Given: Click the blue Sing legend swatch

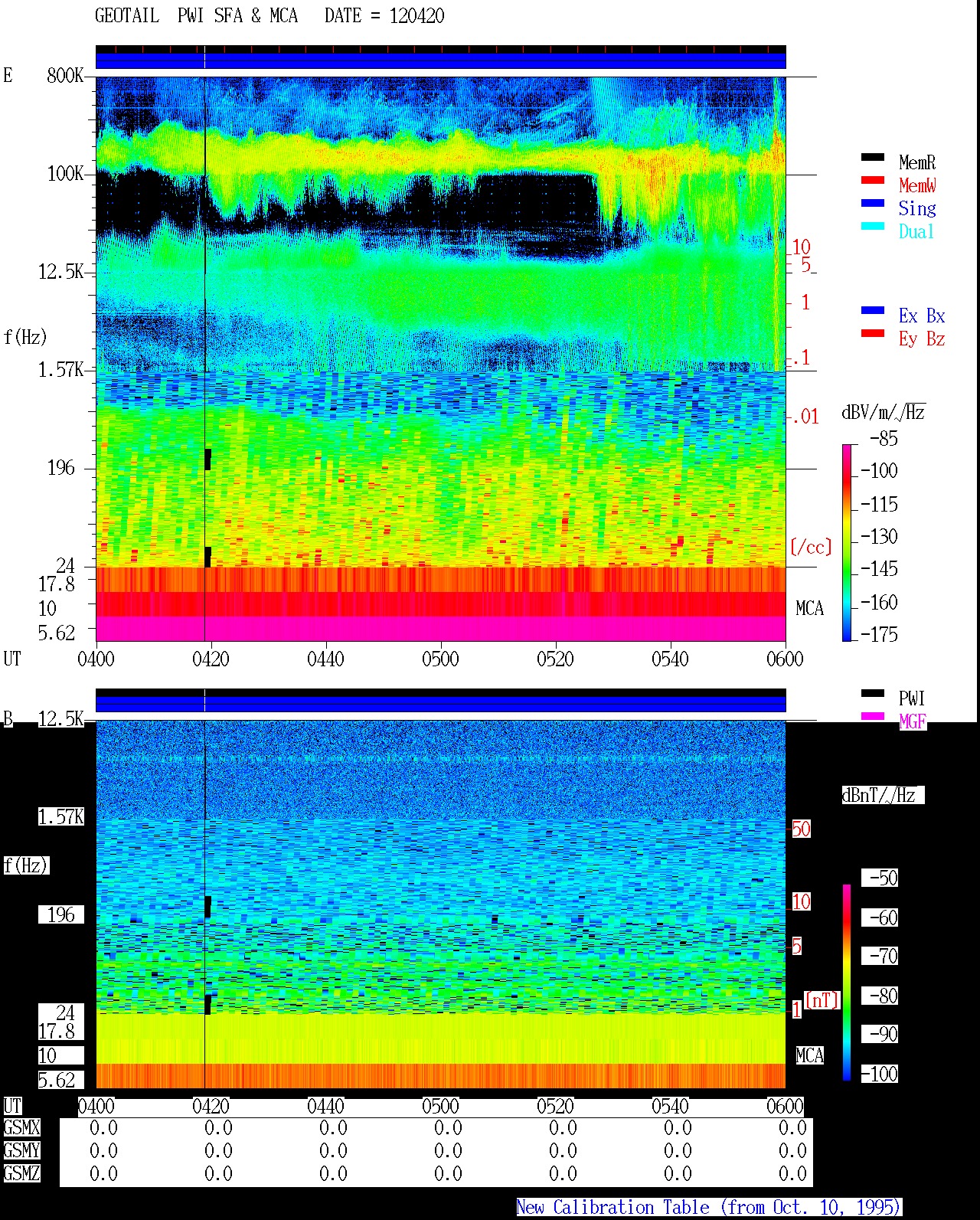Looking at the screenshot, I should point(873,204).
